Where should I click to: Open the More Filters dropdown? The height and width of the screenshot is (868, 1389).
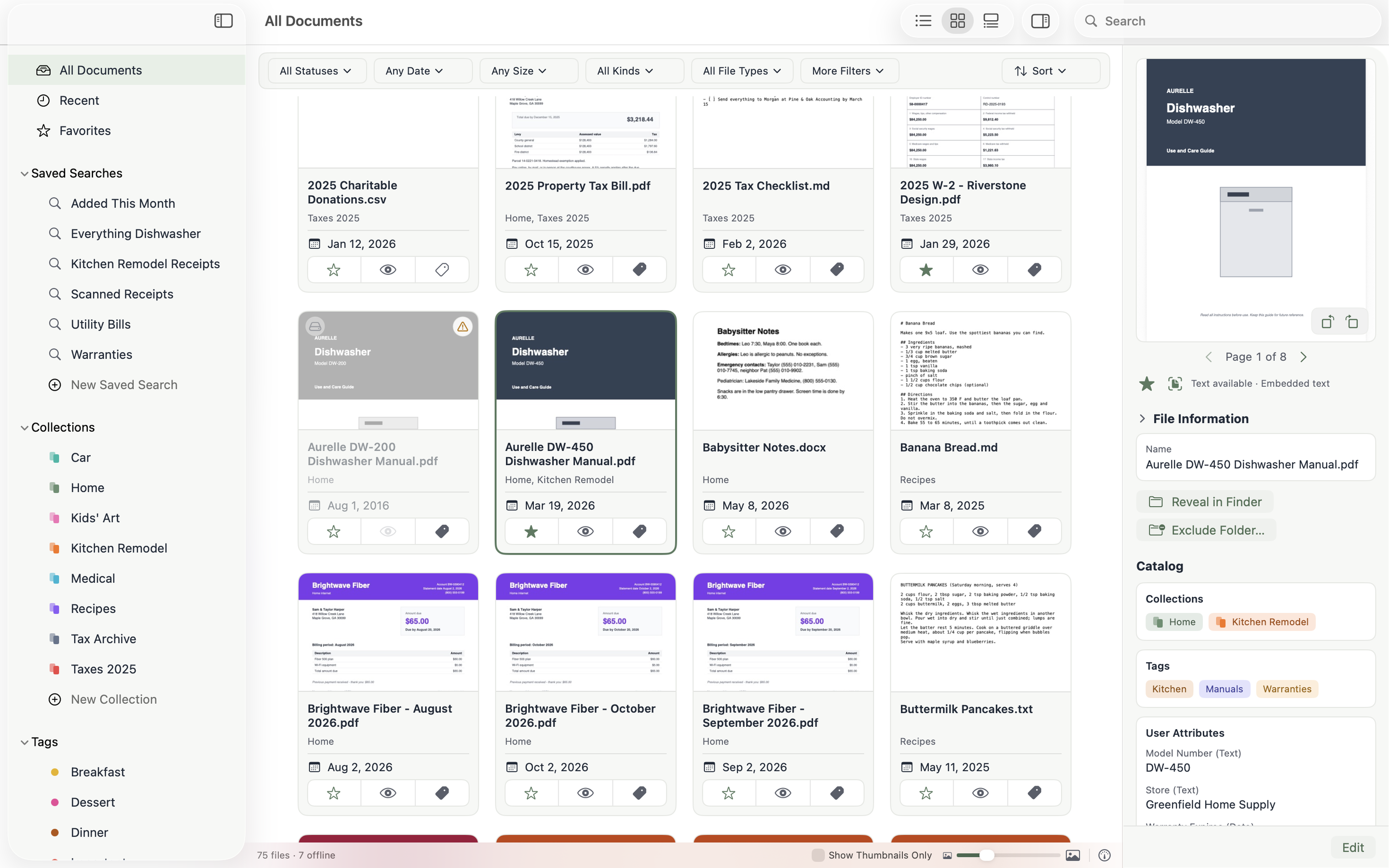[849, 70]
